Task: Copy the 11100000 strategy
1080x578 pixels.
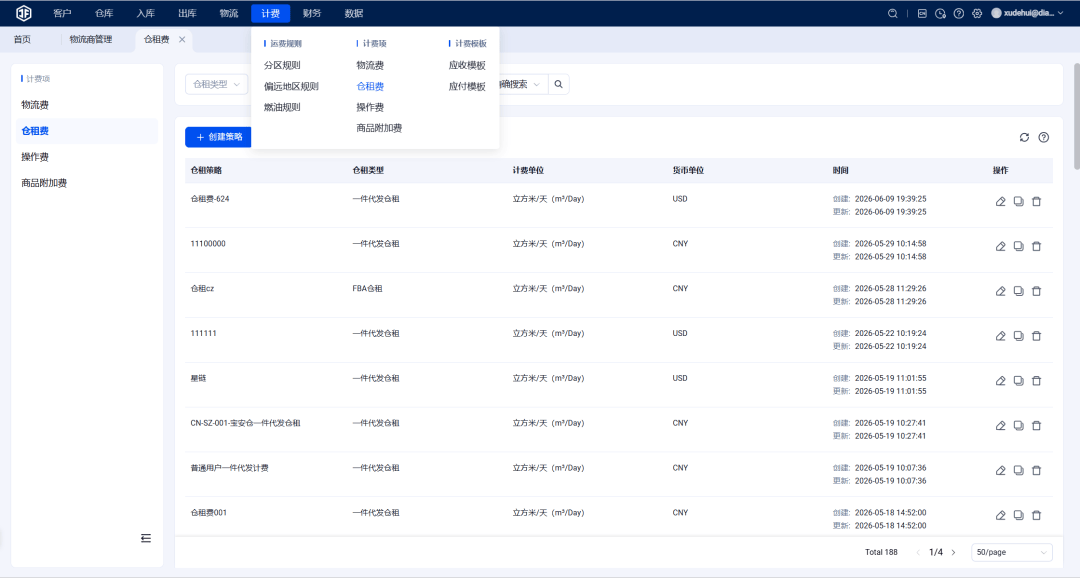Action: (1018, 246)
